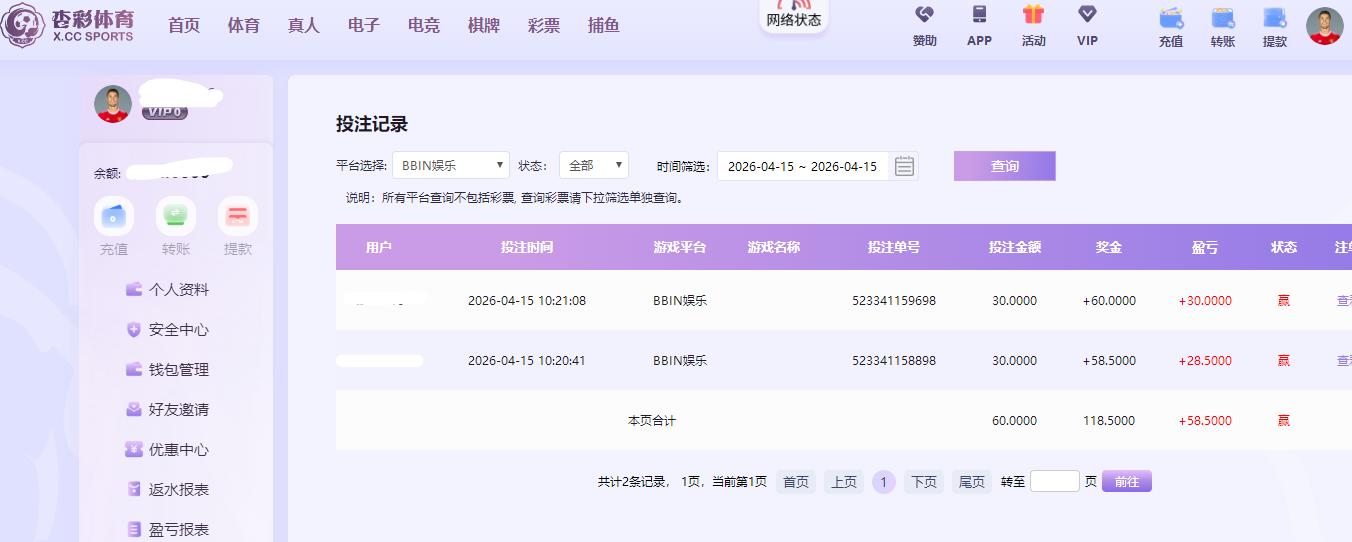The height and width of the screenshot is (542, 1352).
Task: Open the 体育 menu in top navigation
Action: pos(244,26)
